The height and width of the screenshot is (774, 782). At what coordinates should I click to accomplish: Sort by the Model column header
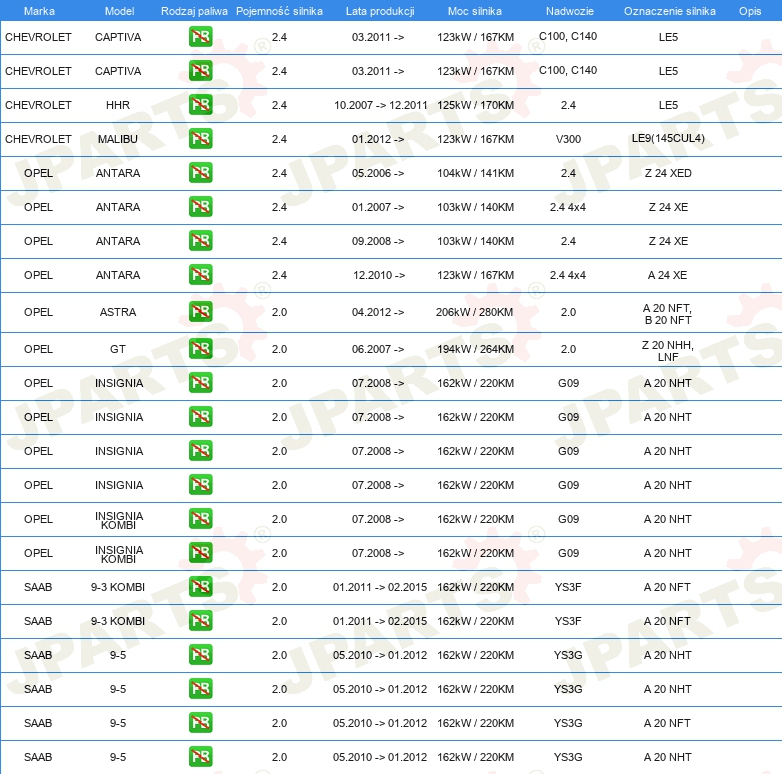point(118,10)
